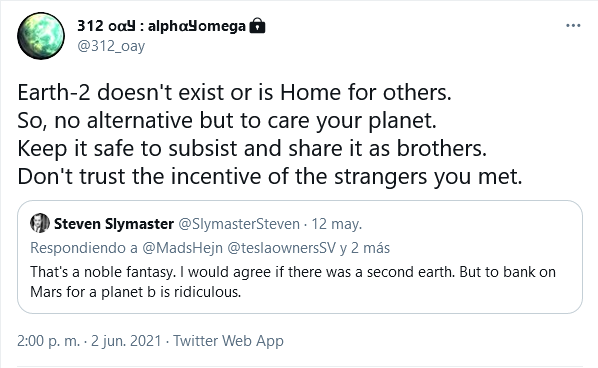This screenshot has height=368, width=598.
Task: Click the 2:00 p. m. timestamp
Action: tap(48, 341)
